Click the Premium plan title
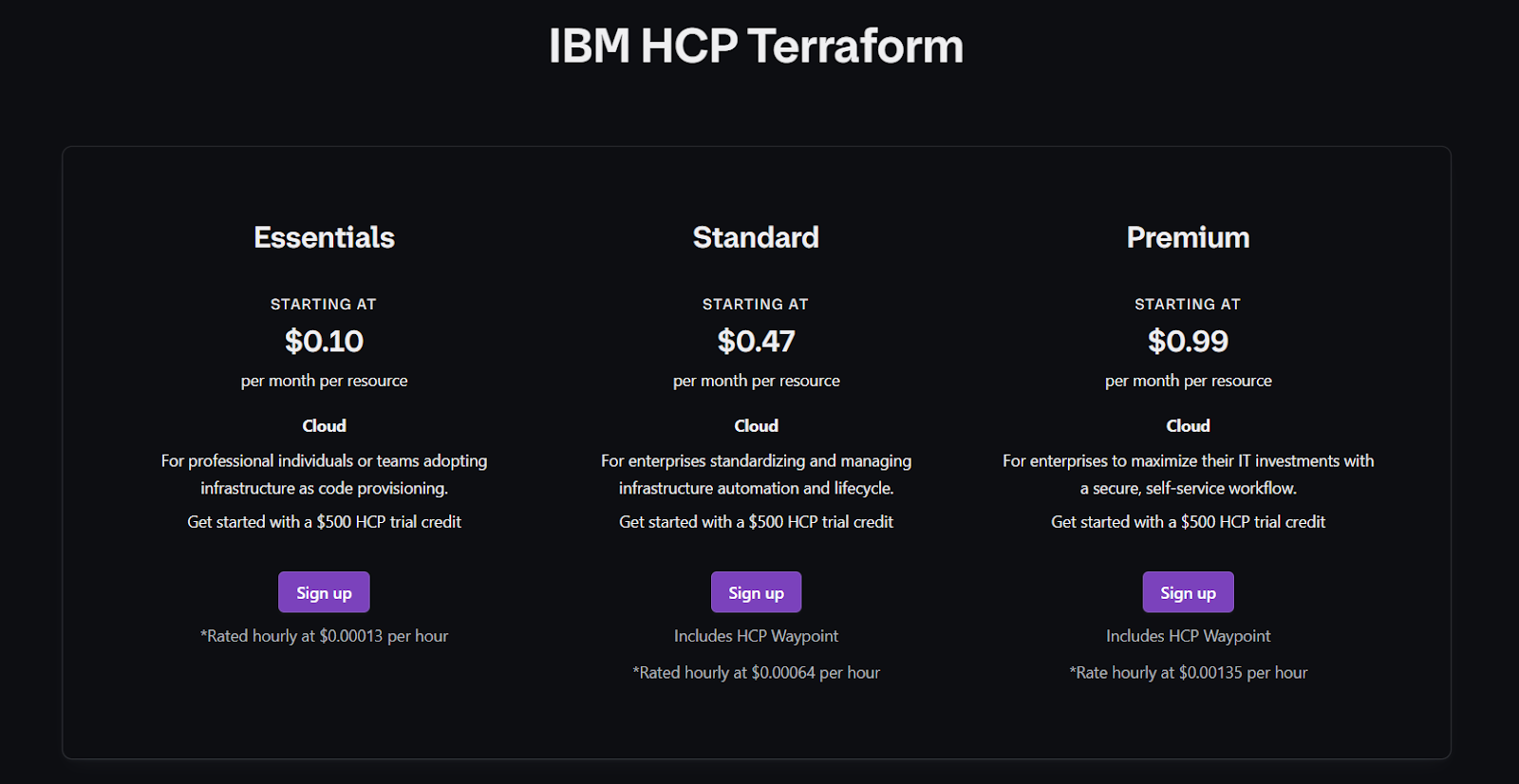The width and height of the screenshot is (1519, 784). point(1188,237)
